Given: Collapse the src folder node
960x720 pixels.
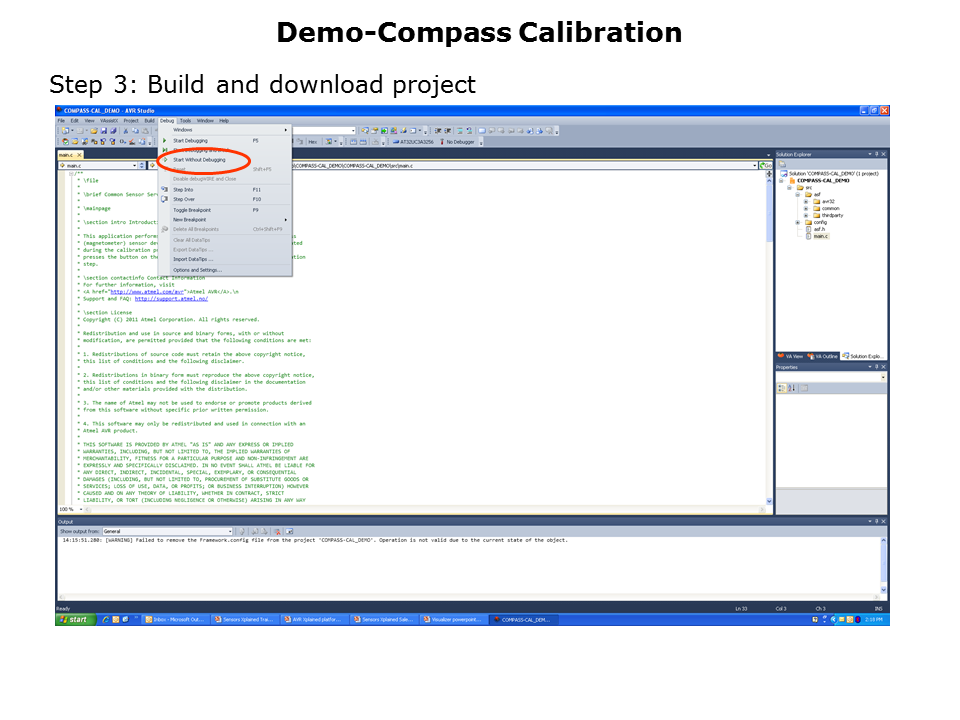Looking at the screenshot, I should 790,188.
